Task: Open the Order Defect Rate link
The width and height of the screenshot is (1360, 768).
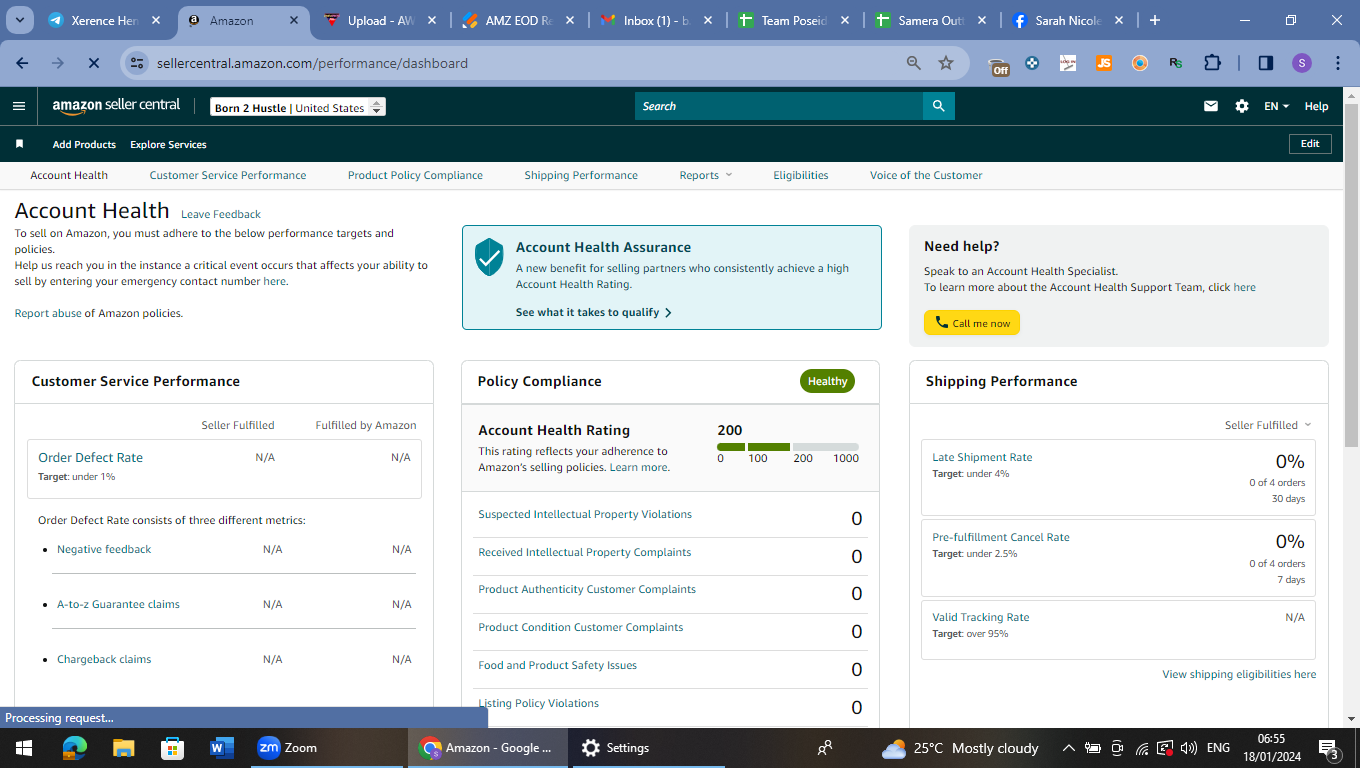Action: 91,457
